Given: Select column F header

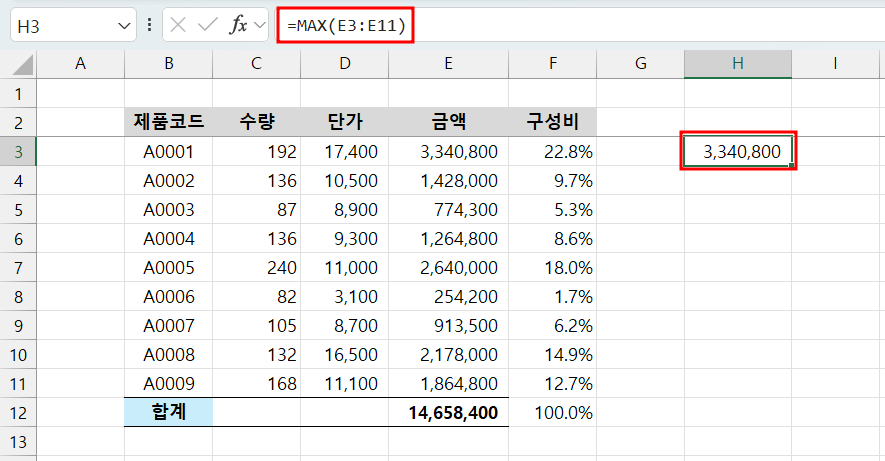Looking at the screenshot, I should 553,64.
